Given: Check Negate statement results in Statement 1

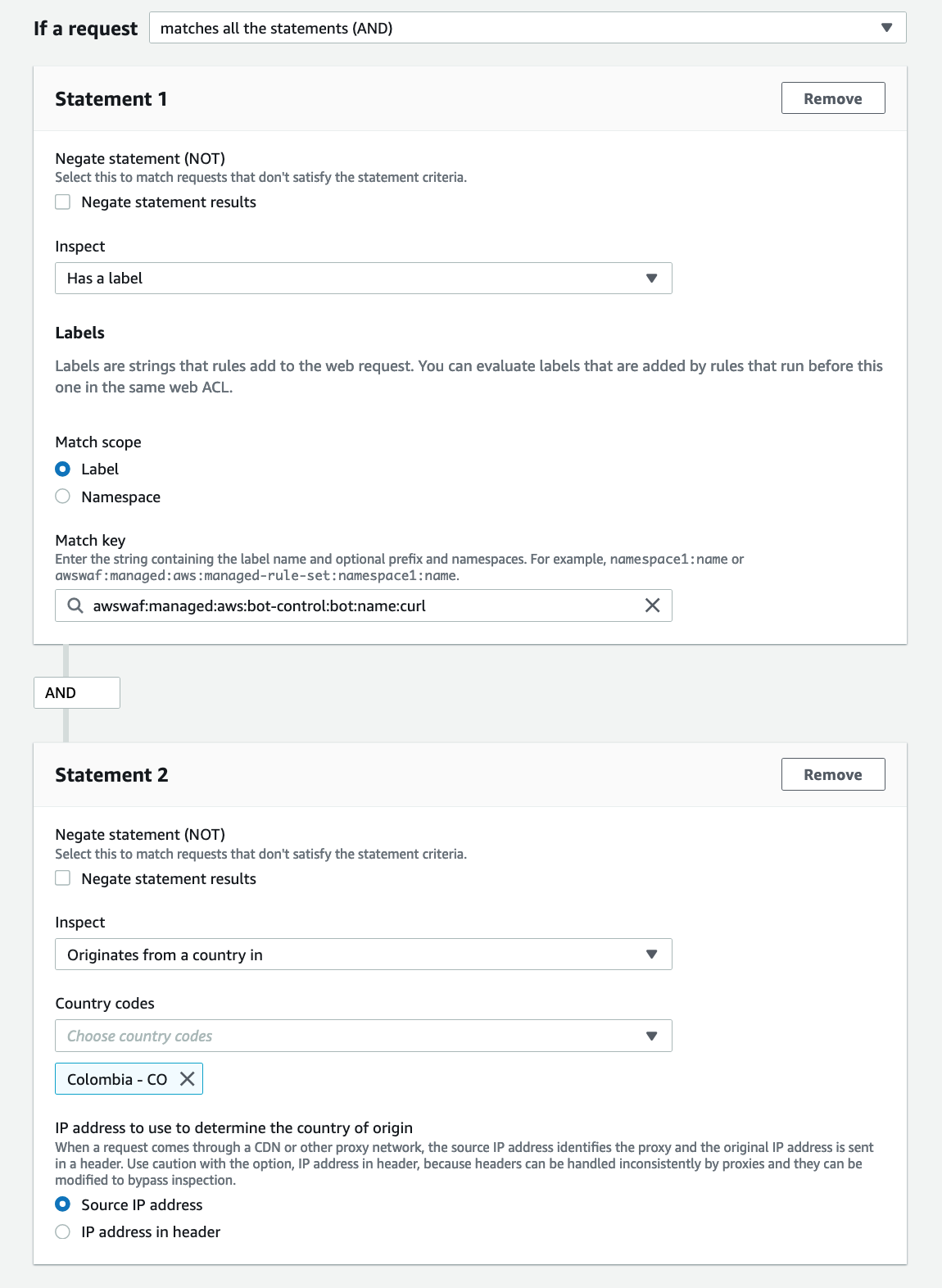Looking at the screenshot, I should (63, 202).
